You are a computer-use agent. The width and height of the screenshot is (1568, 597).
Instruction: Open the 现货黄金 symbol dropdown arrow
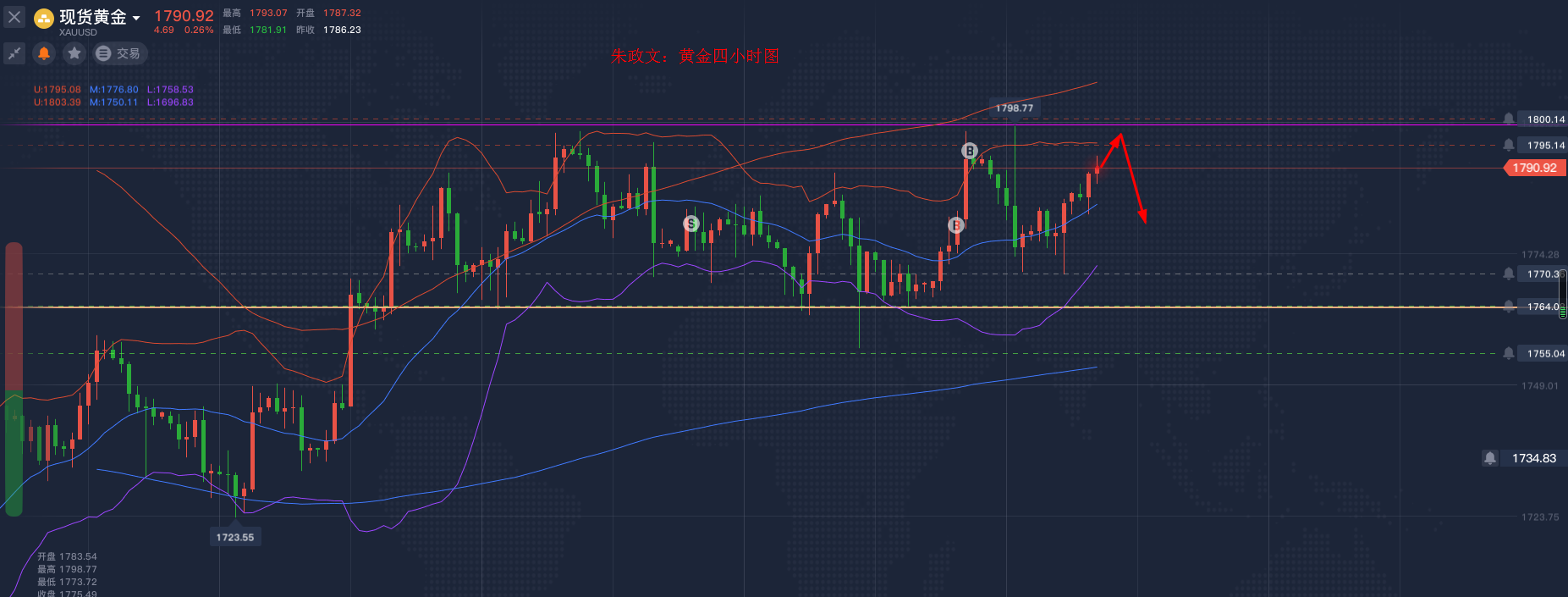click(136, 18)
